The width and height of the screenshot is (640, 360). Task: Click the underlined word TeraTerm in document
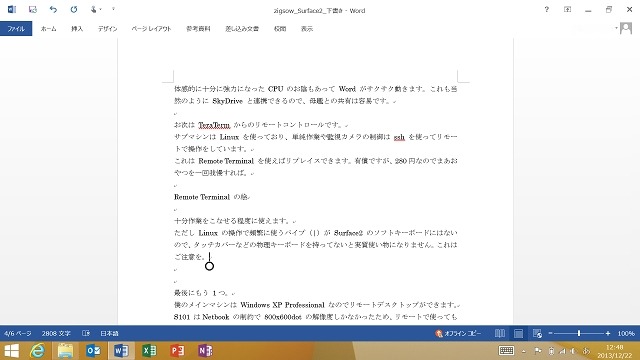[x=214, y=125]
